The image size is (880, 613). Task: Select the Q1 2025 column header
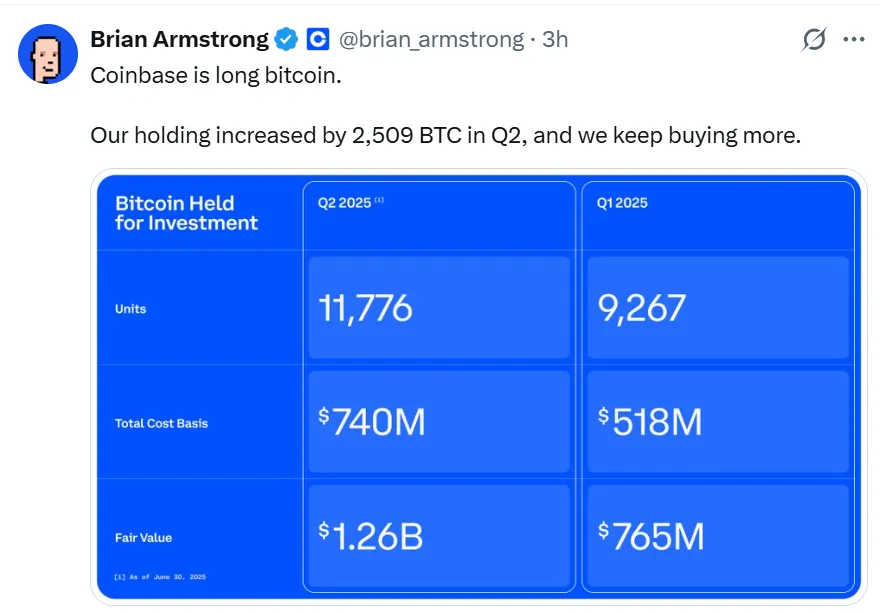click(622, 203)
